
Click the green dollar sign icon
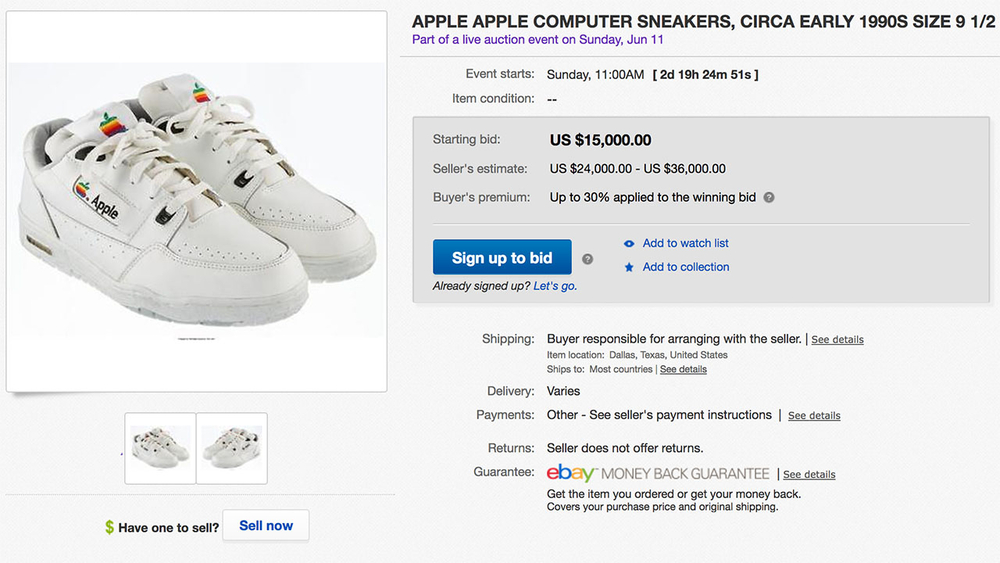click(x=110, y=527)
